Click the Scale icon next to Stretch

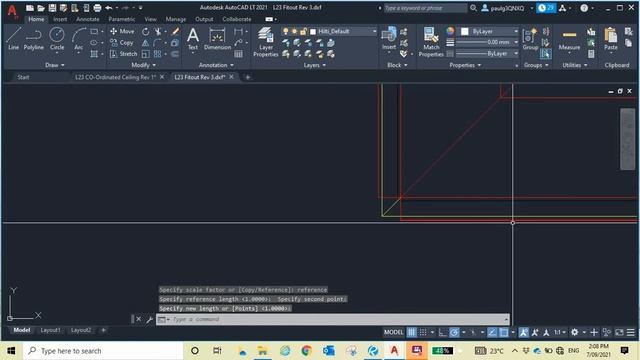pos(145,54)
